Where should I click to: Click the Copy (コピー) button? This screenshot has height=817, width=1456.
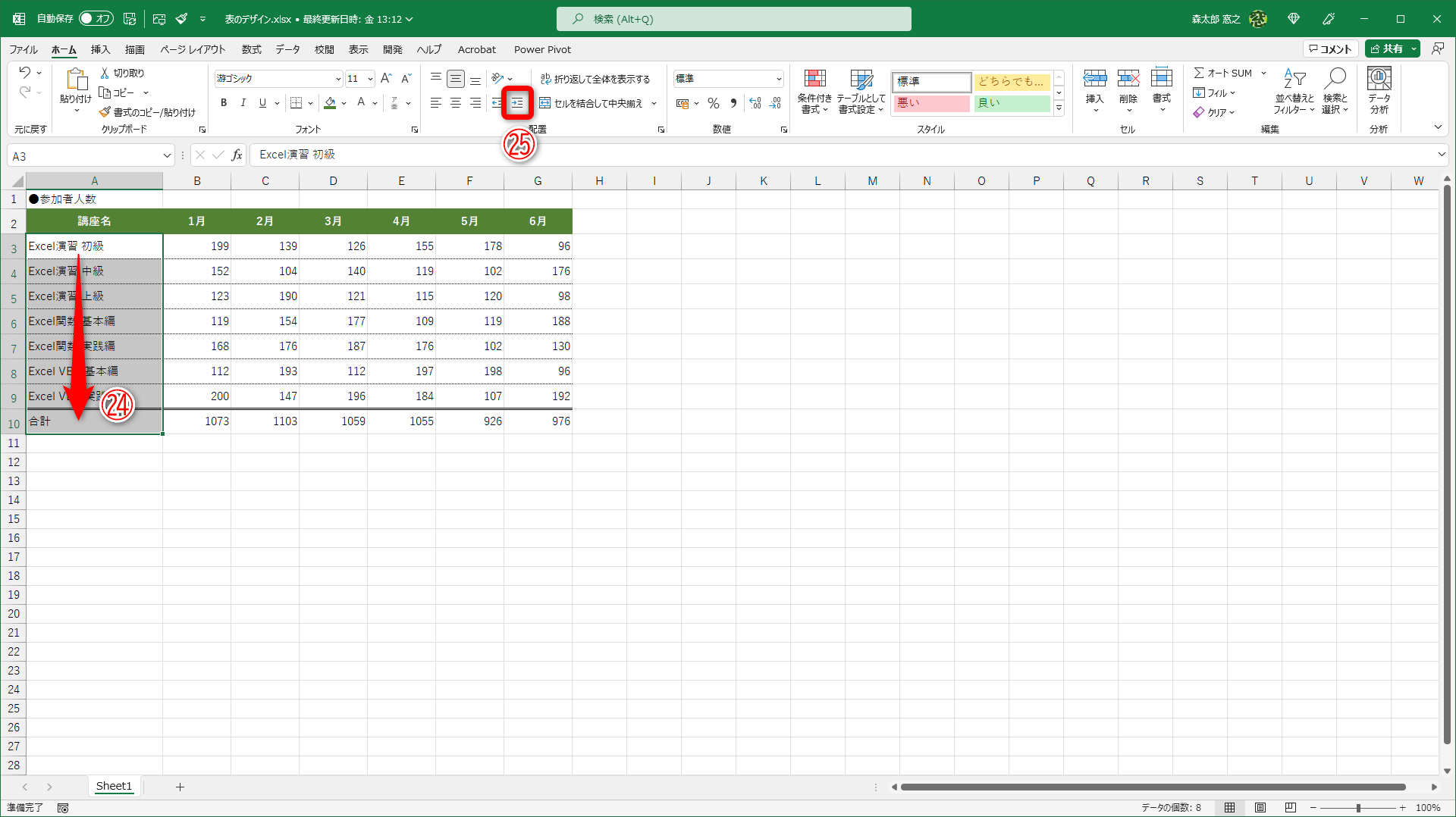pos(118,92)
